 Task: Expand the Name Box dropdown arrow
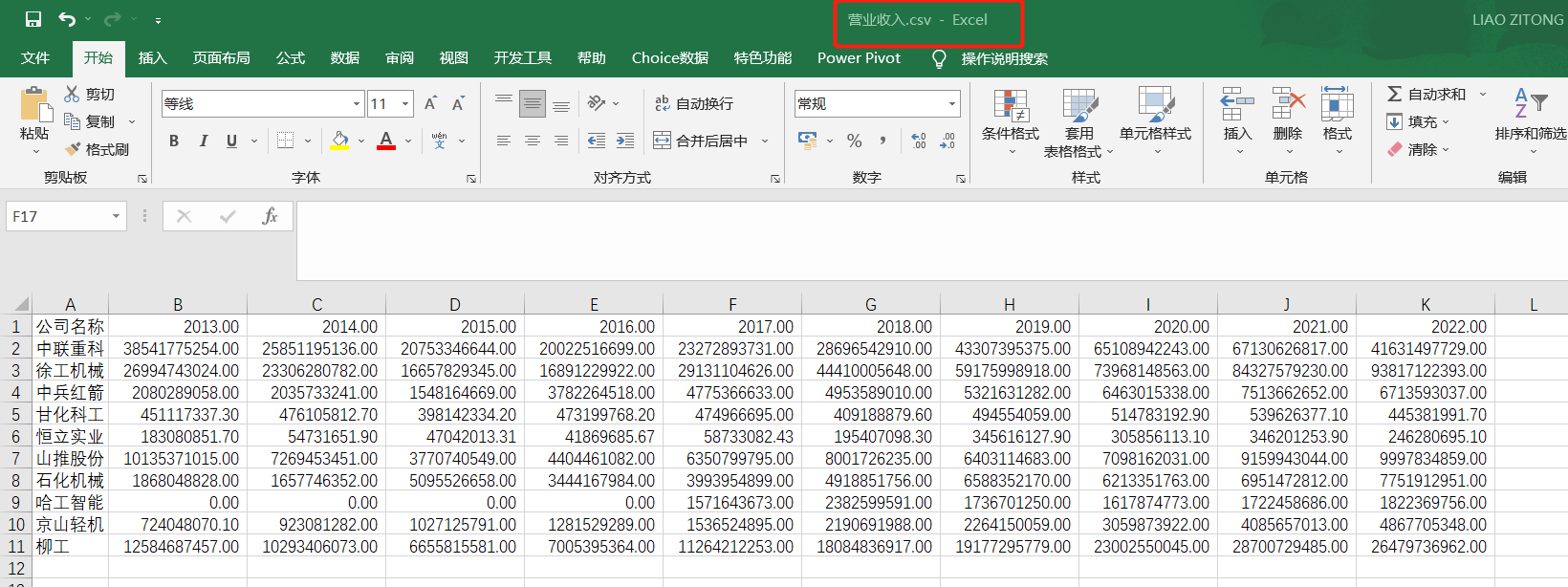[x=116, y=217]
